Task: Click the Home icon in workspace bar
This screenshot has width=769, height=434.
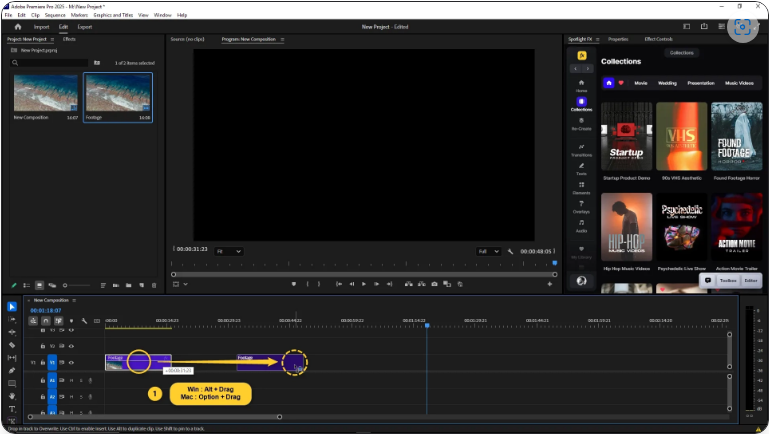Action: (18, 27)
